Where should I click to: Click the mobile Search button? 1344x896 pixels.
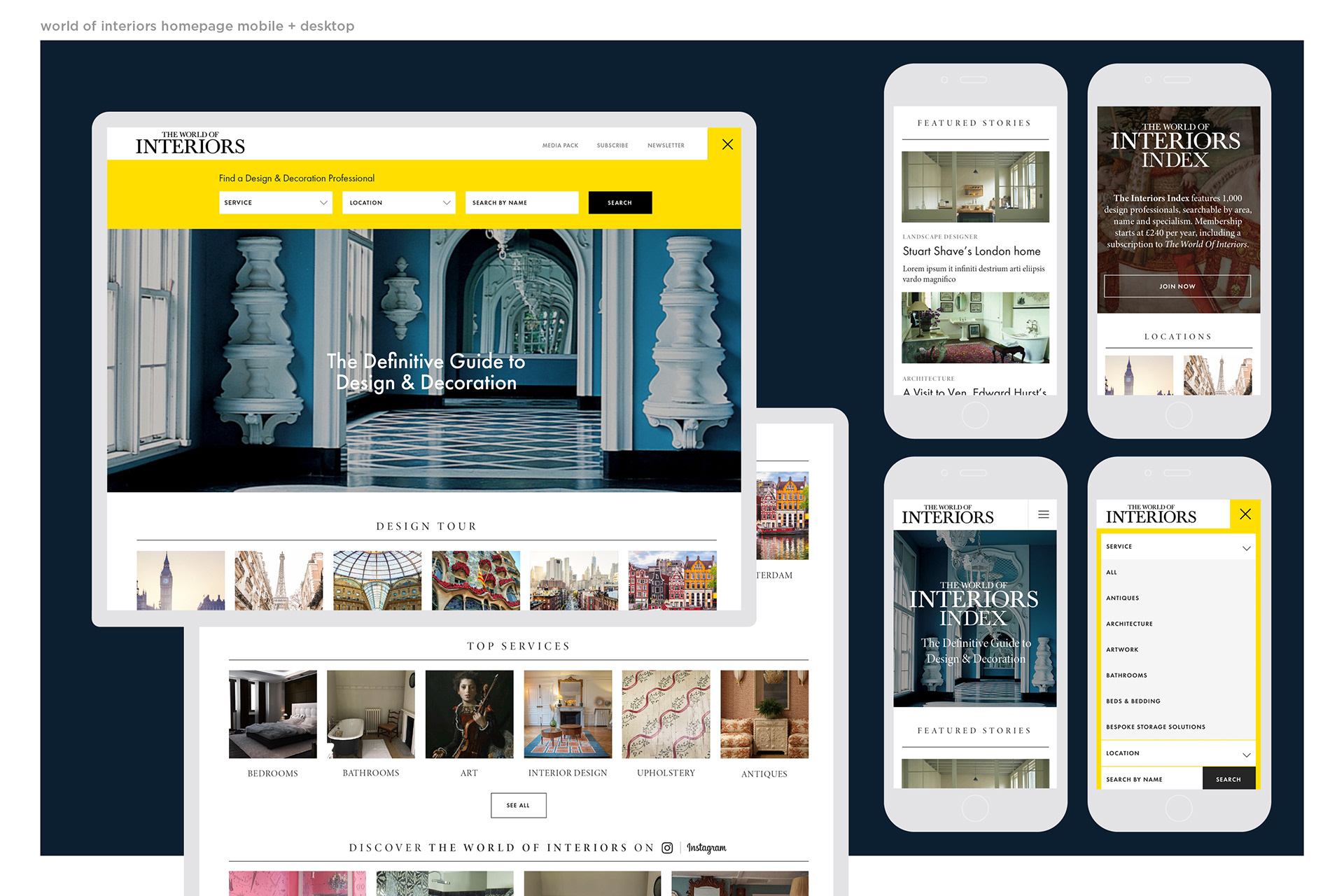coord(1228,779)
